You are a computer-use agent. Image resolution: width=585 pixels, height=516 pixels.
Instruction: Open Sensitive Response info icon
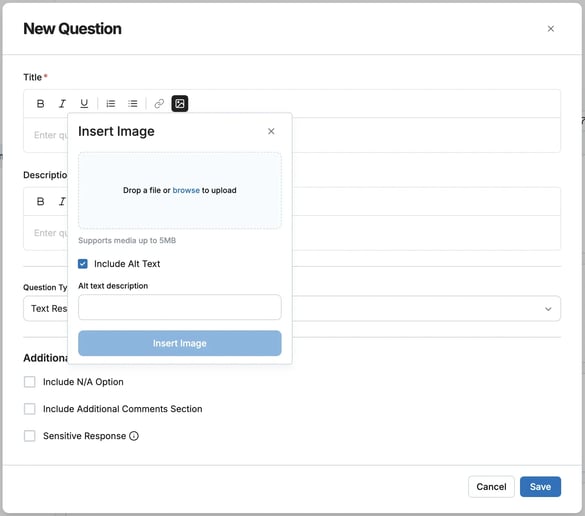tap(134, 436)
